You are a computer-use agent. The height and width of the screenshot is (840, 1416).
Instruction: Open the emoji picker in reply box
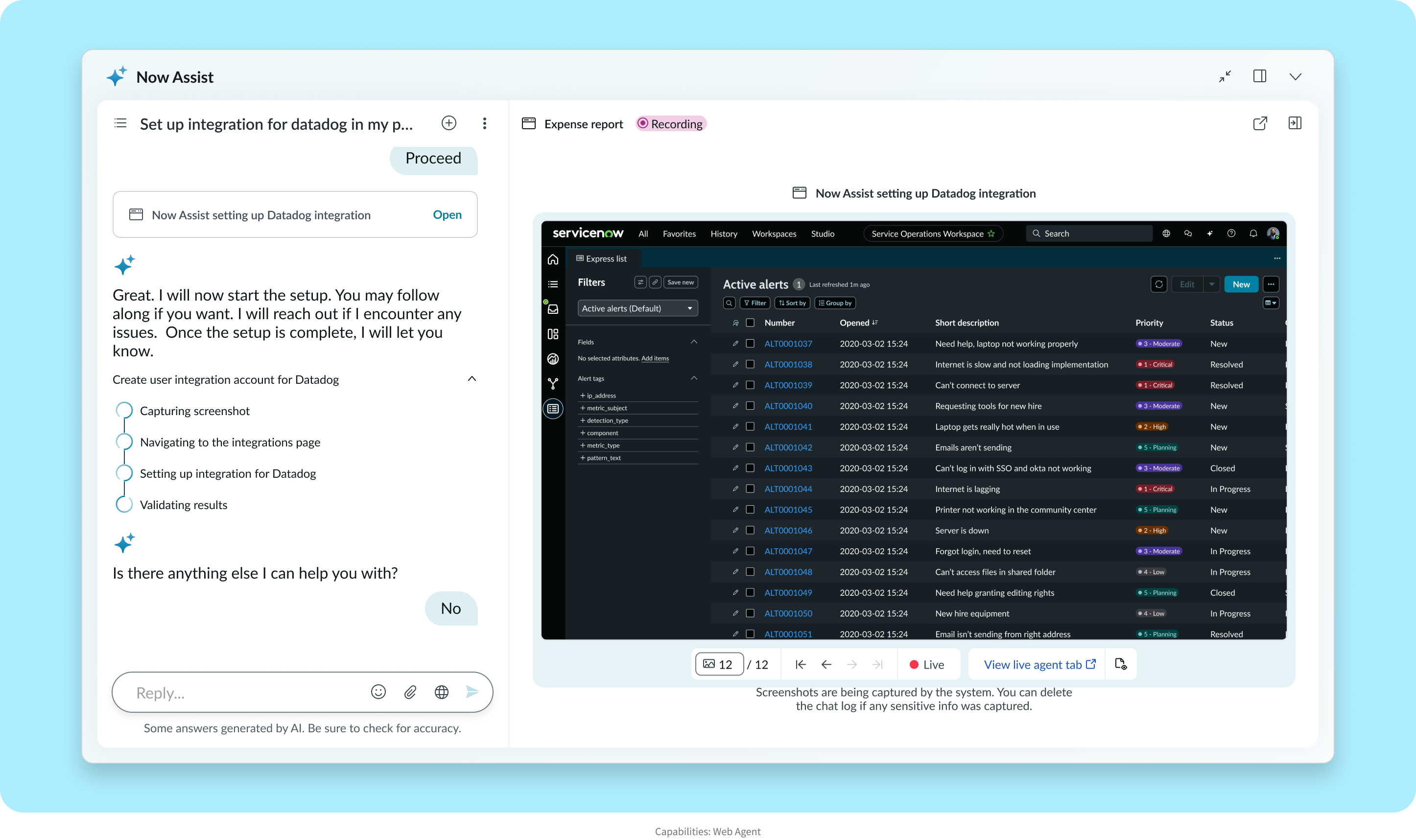[378, 692]
